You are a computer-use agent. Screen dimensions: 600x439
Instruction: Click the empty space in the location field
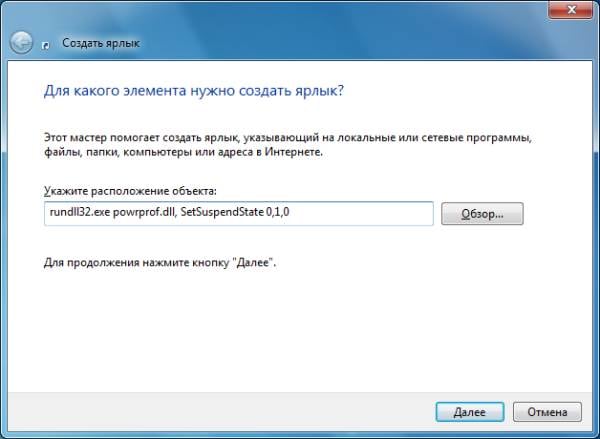pyautogui.click(x=370, y=214)
